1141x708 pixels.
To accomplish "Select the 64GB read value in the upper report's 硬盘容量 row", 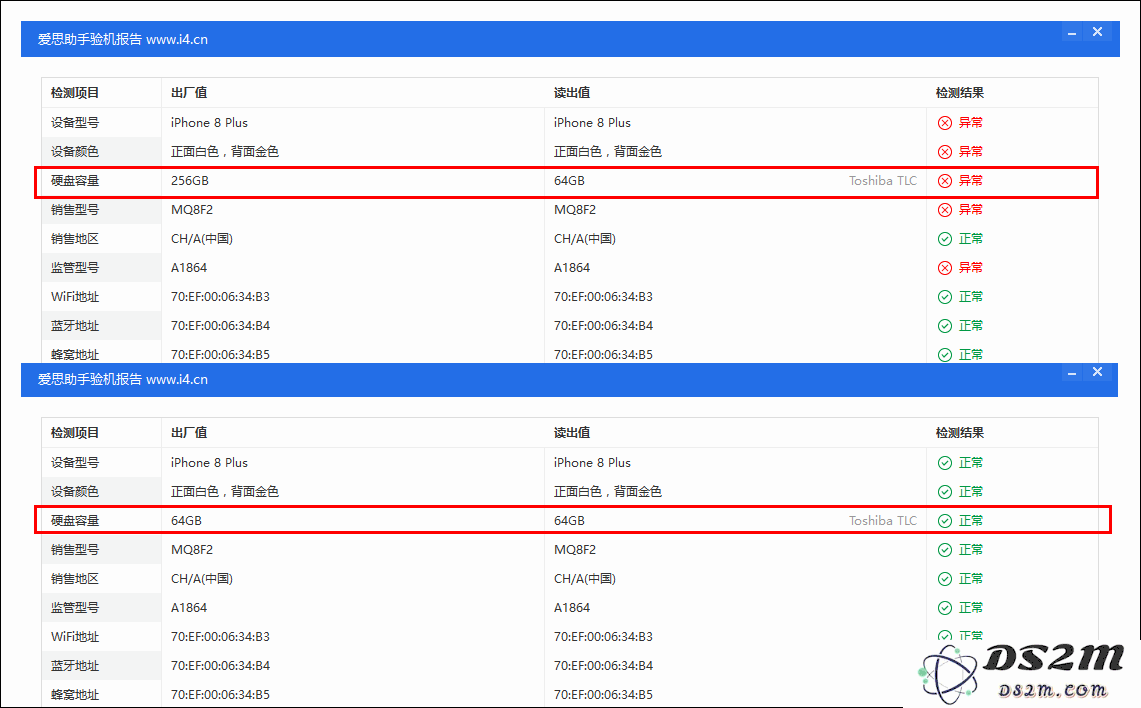I will pos(569,181).
